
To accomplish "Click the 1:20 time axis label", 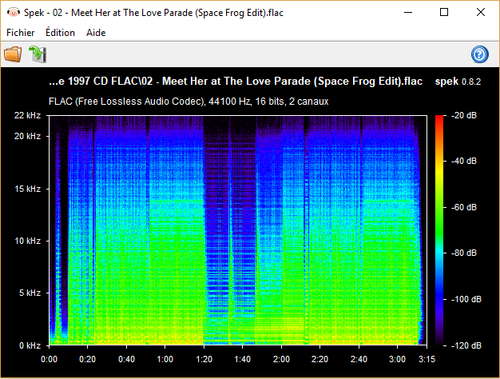I will coord(204,359).
